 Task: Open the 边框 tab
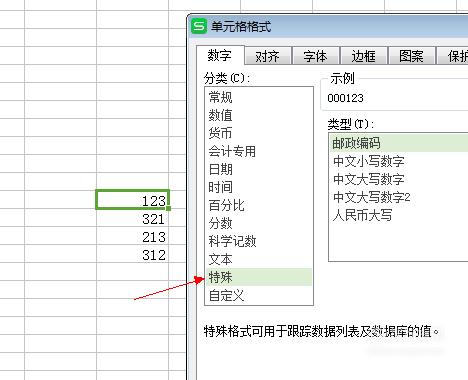pos(363,56)
